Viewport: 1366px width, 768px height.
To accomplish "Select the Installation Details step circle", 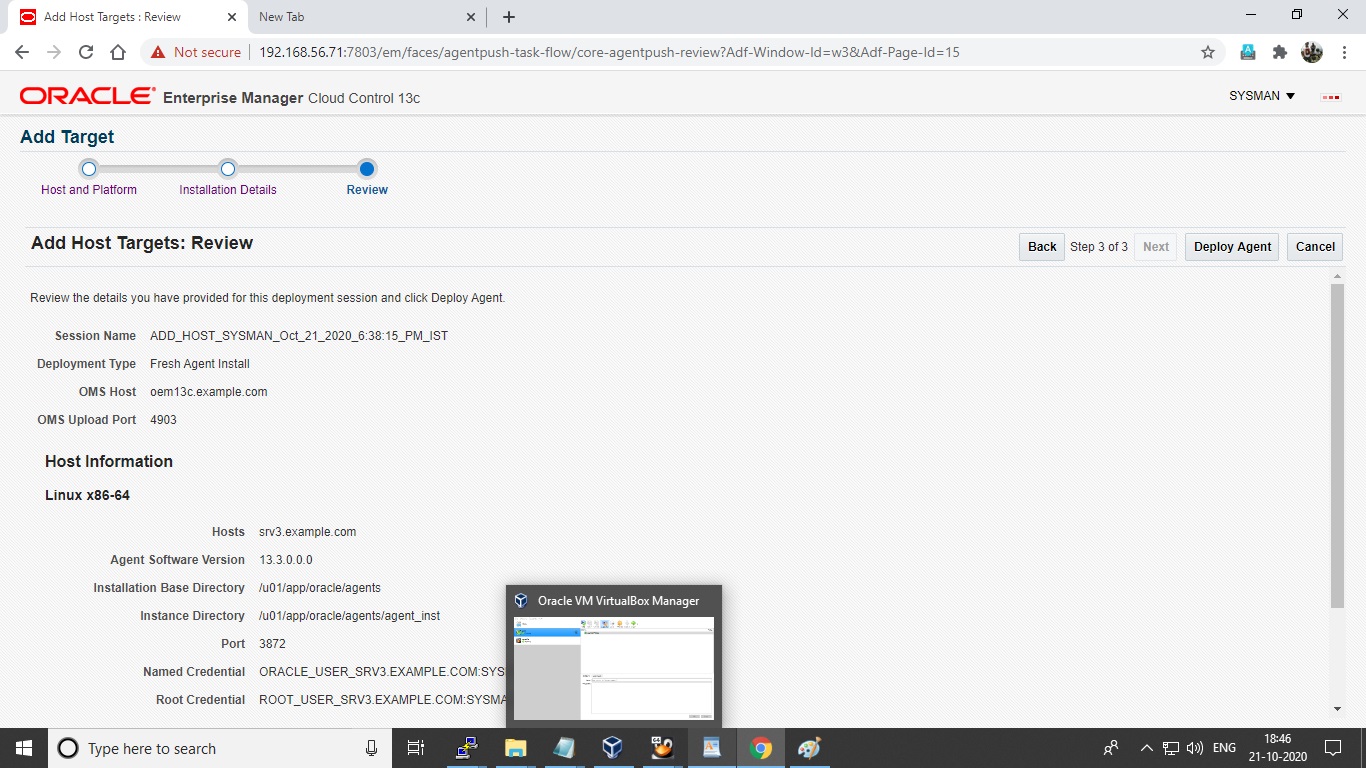I will click(227, 168).
